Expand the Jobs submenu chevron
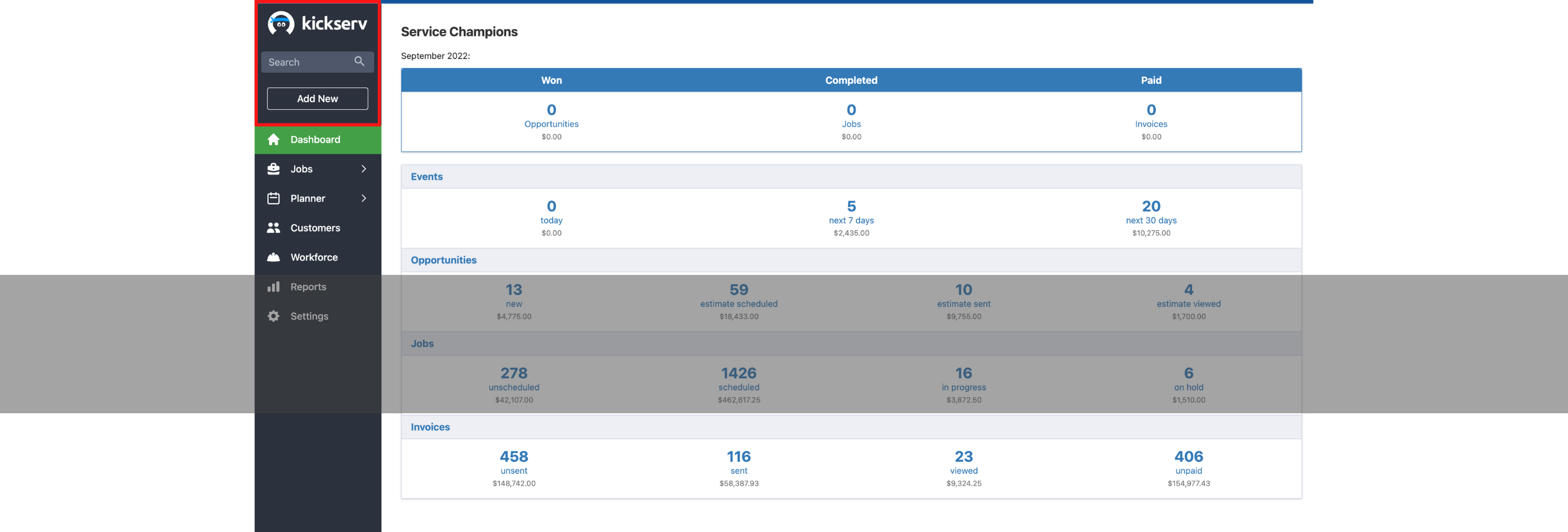The width and height of the screenshot is (1568, 532). pyautogui.click(x=363, y=169)
